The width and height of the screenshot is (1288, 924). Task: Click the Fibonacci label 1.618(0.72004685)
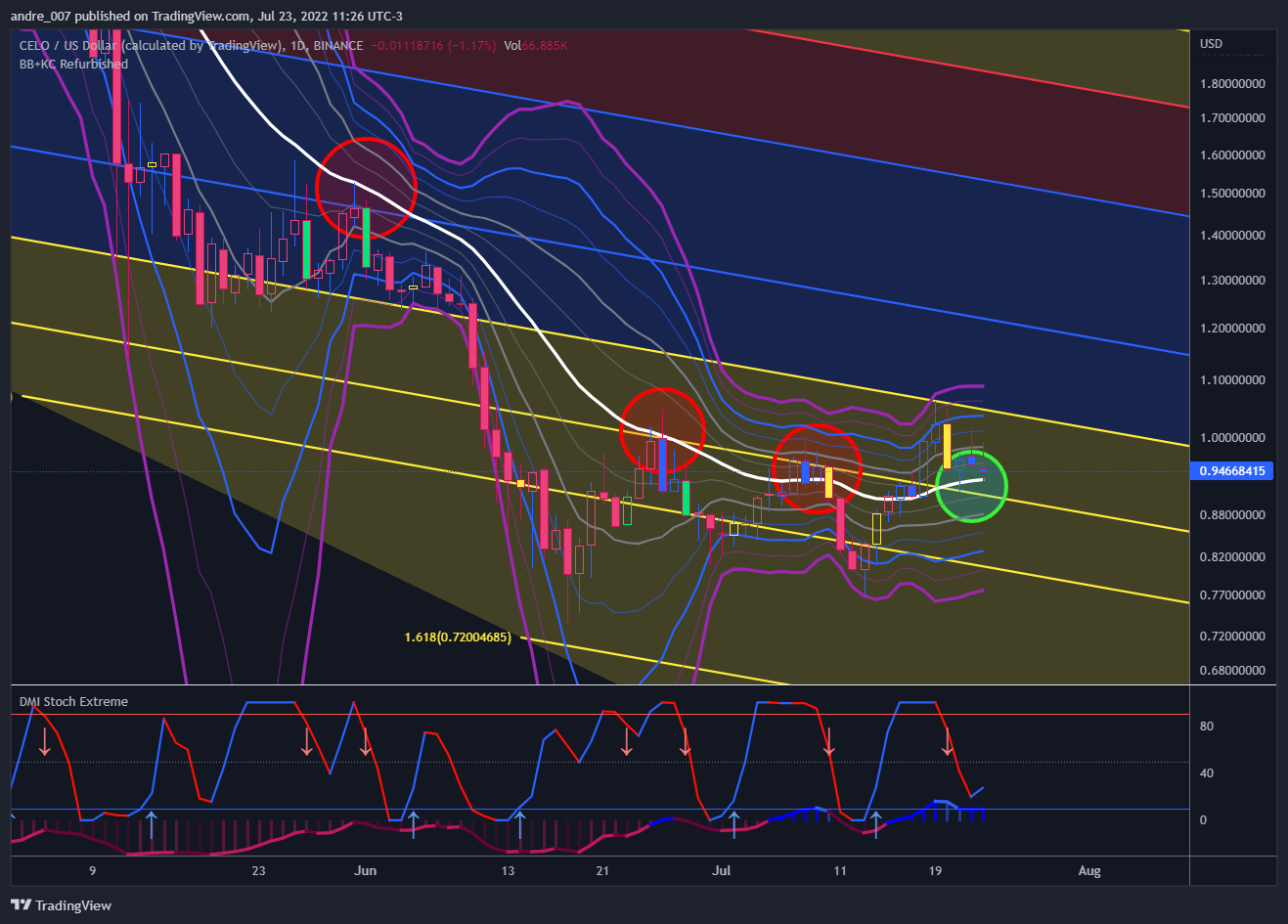click(x=458, y=638)
